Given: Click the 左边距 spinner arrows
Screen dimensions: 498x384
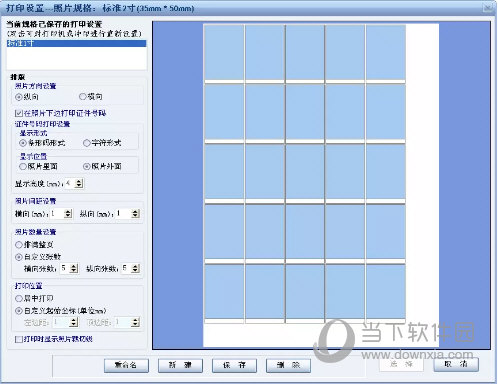Looking at the screenshot, I should click(74, 322).
